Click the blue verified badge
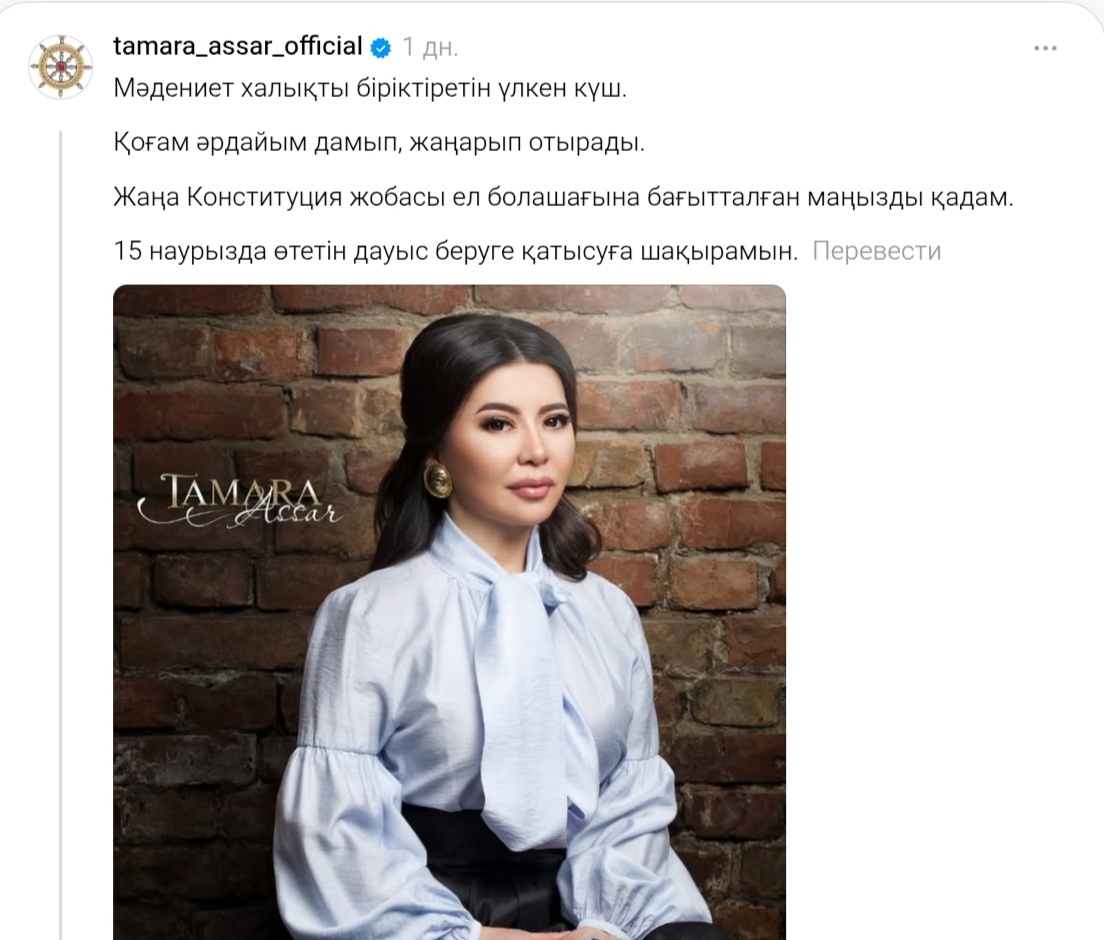 [x=381, y=48]
